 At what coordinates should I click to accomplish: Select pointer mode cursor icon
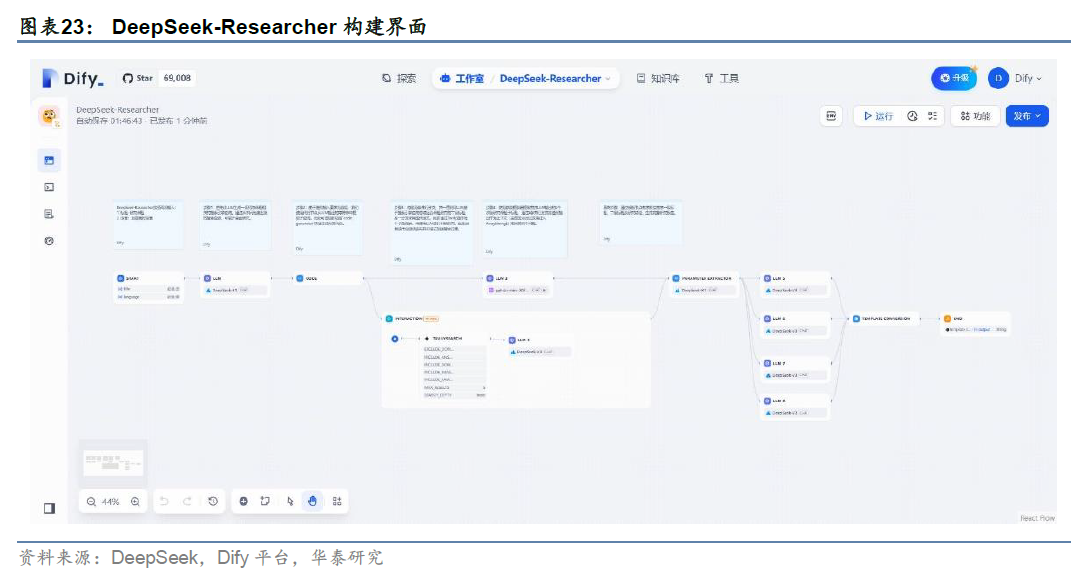click(x=290, y=501)
